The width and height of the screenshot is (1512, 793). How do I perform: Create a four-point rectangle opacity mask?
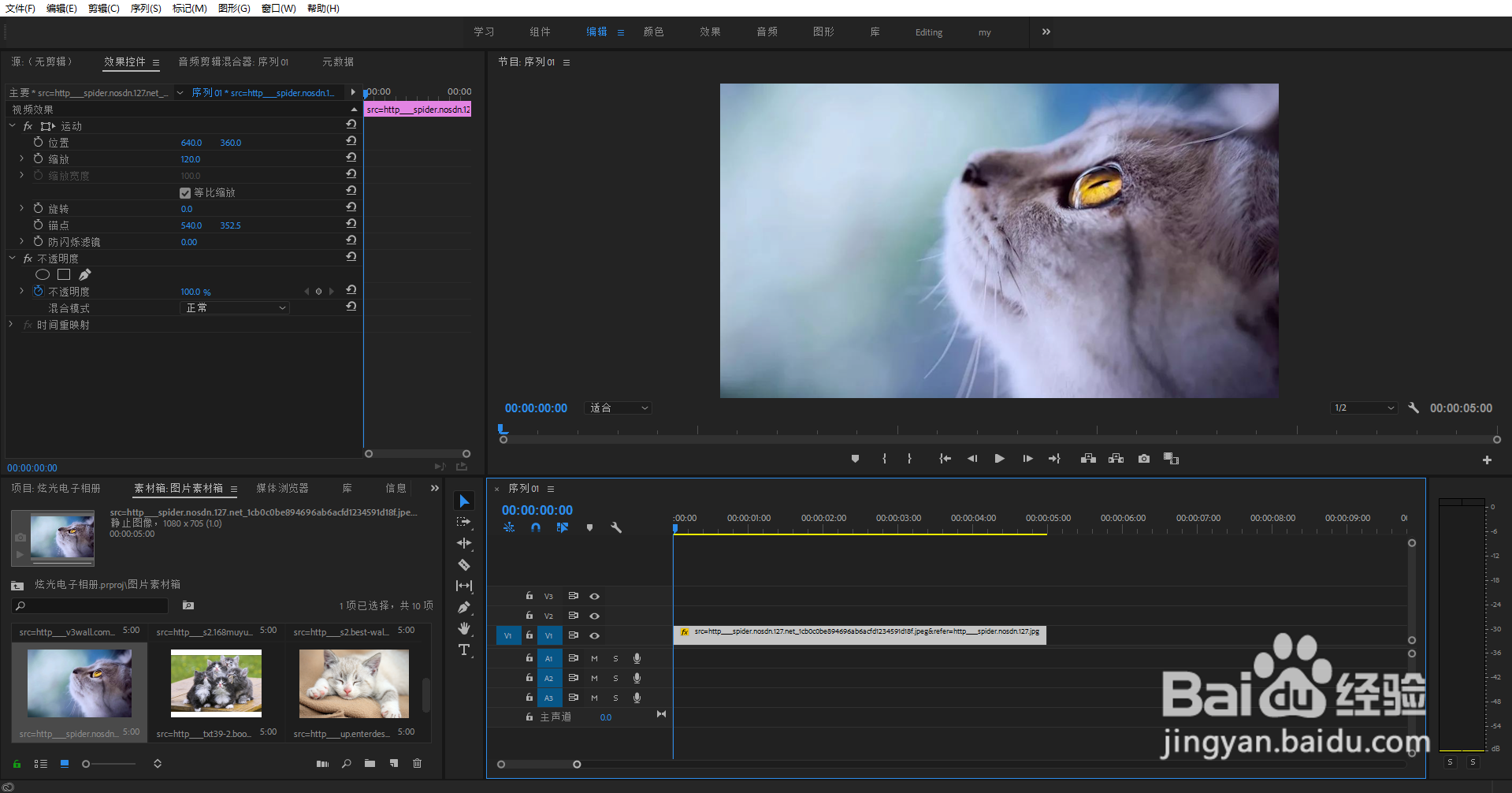(x=64, y=274)
